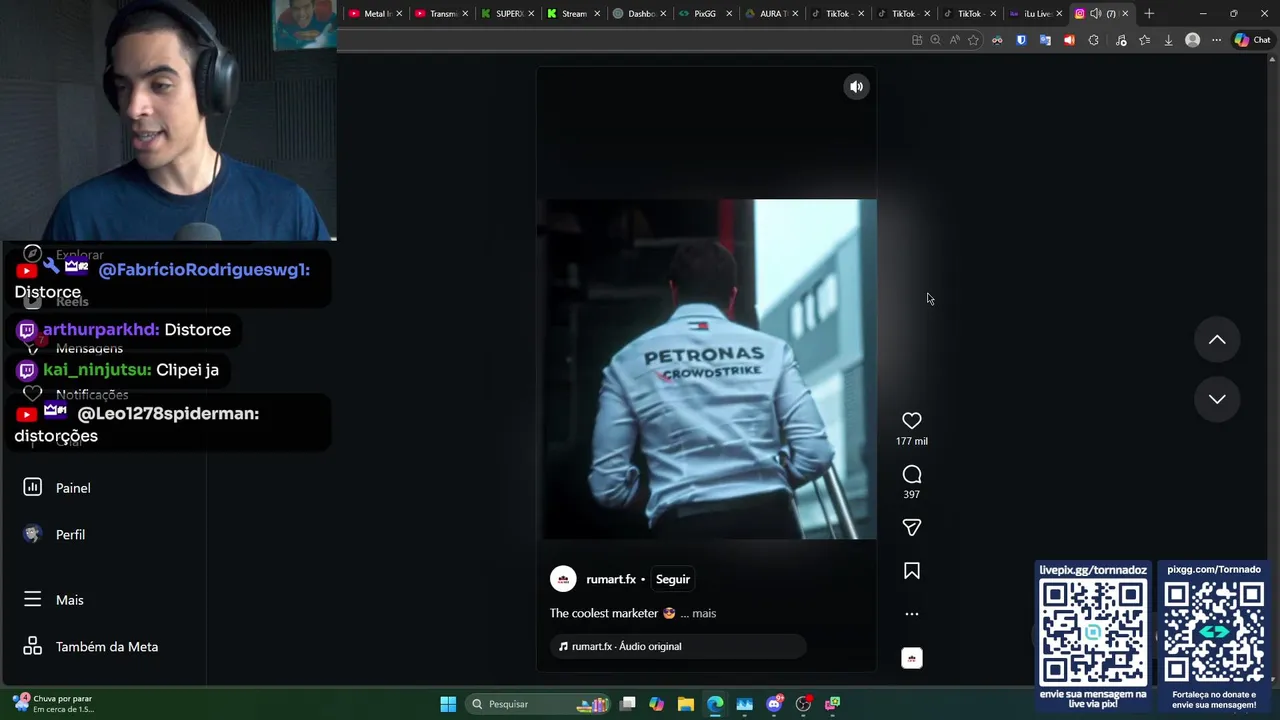The height and width of the screenshot is (720, 1280).
Task: Open the reel comments bubble icon
Action: [x=911, y=474]
